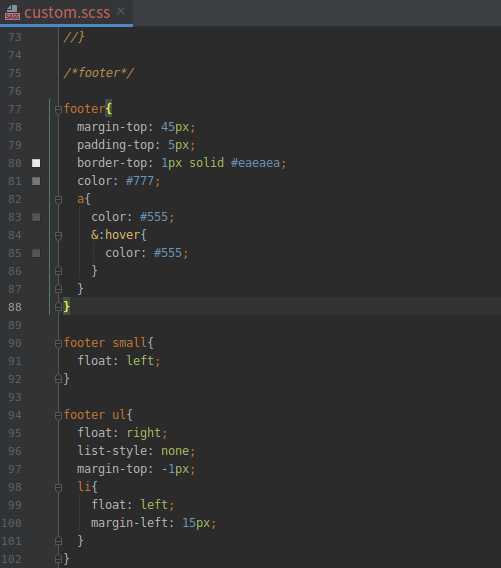The width and height of the screenshot is (501, 568).
Task: Click the footer ul selector
Action: pyautogui.click(x=95, y=415)
